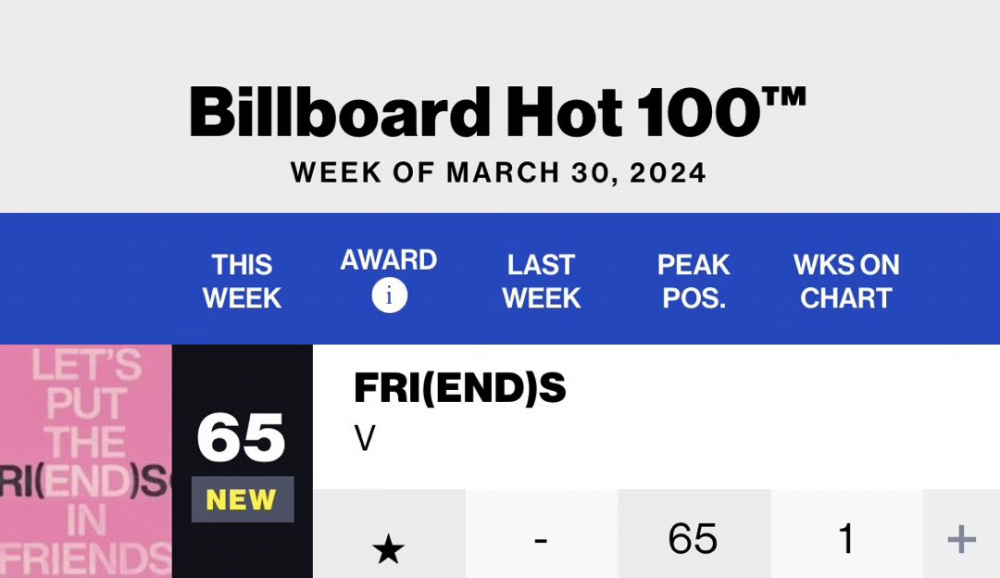
Task: Select the PEAK POS. column header
Action: [694, 281]
